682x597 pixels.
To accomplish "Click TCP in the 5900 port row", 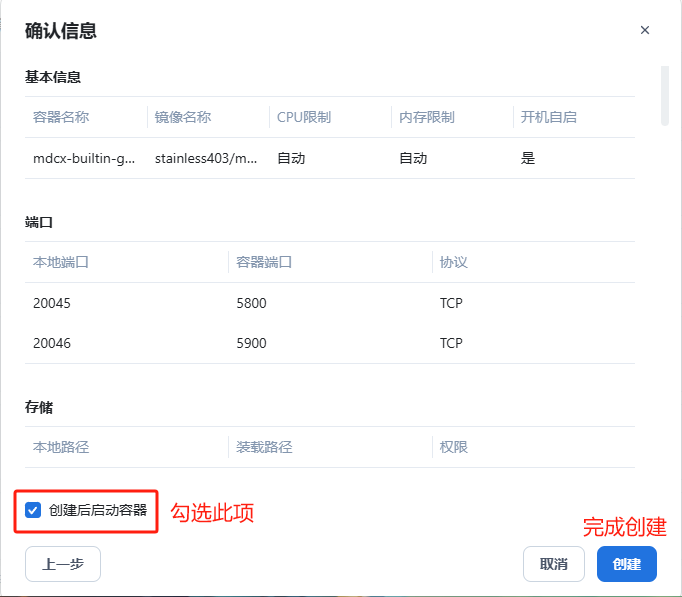I will pyautogui.click(x=451, y=344).
